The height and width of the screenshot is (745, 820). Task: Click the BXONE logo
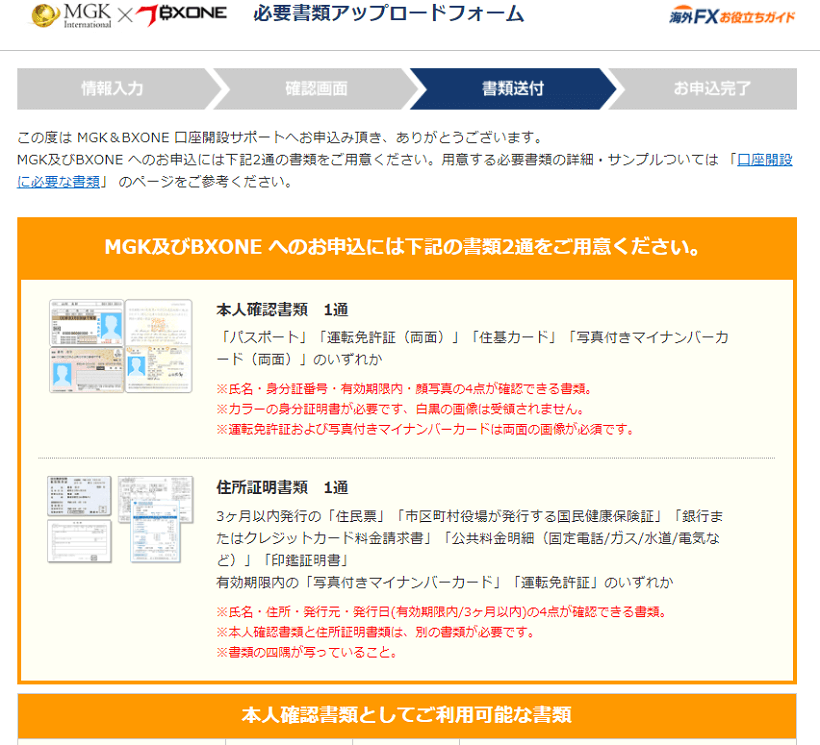coord(181,15)
